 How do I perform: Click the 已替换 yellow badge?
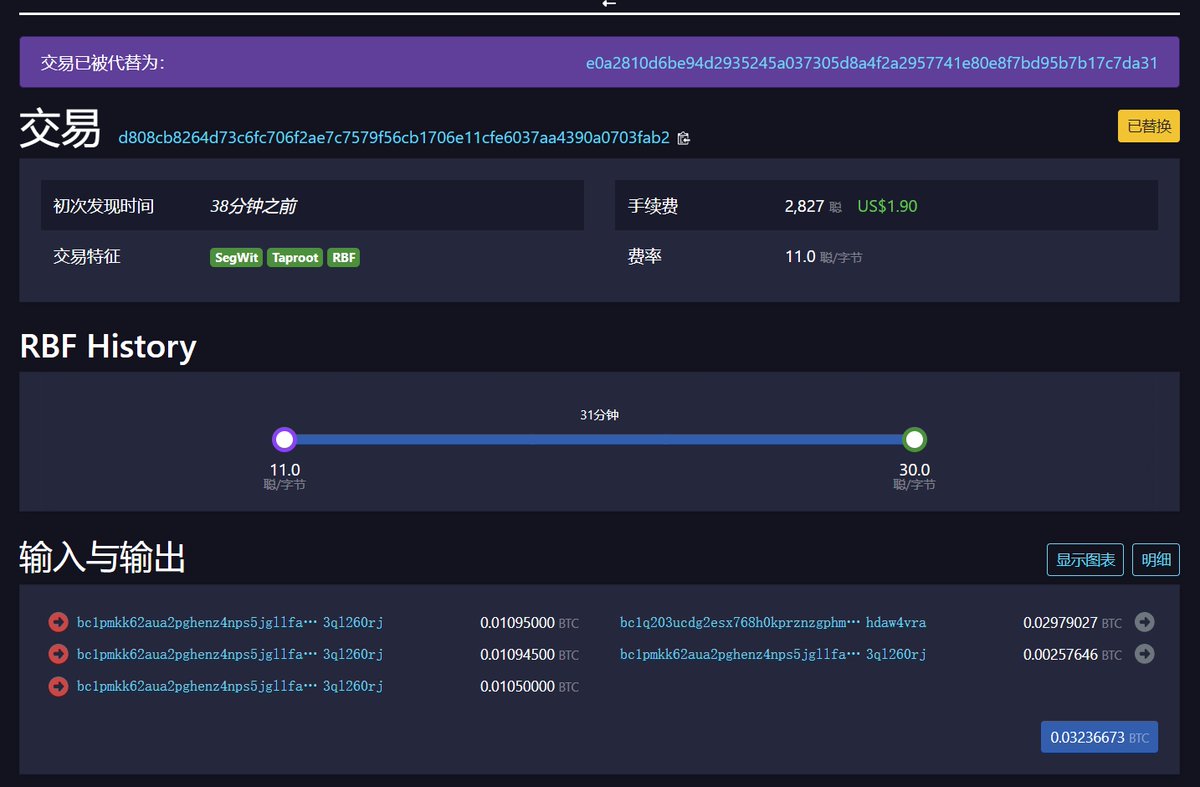coord(1149,127)
